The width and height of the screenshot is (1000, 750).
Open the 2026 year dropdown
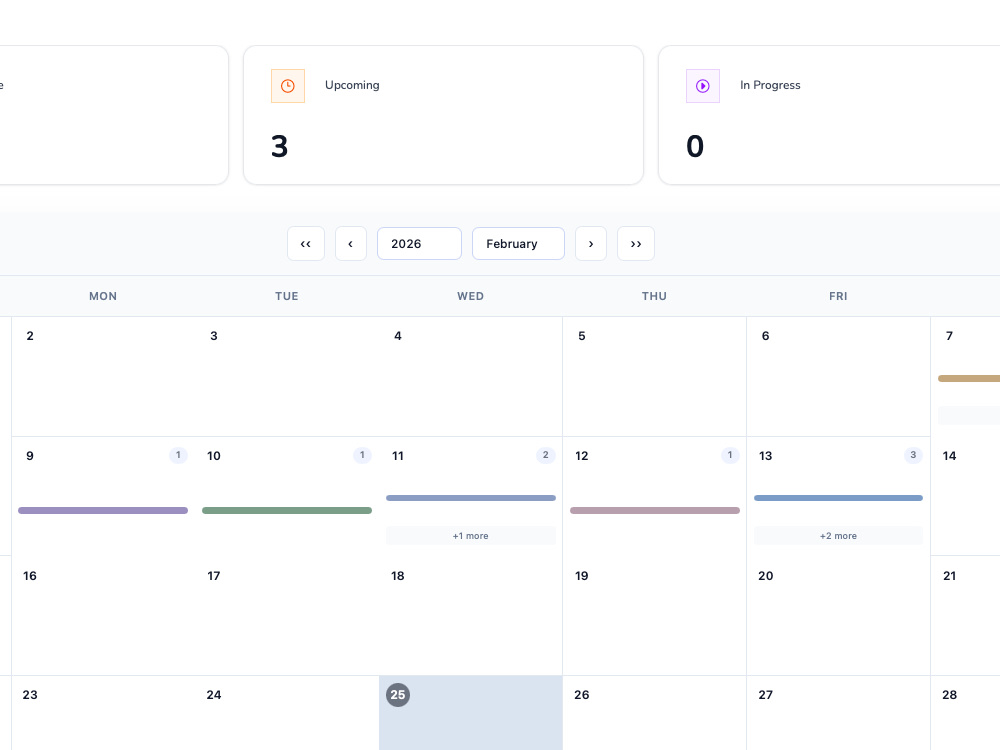(x=419, y=244)
